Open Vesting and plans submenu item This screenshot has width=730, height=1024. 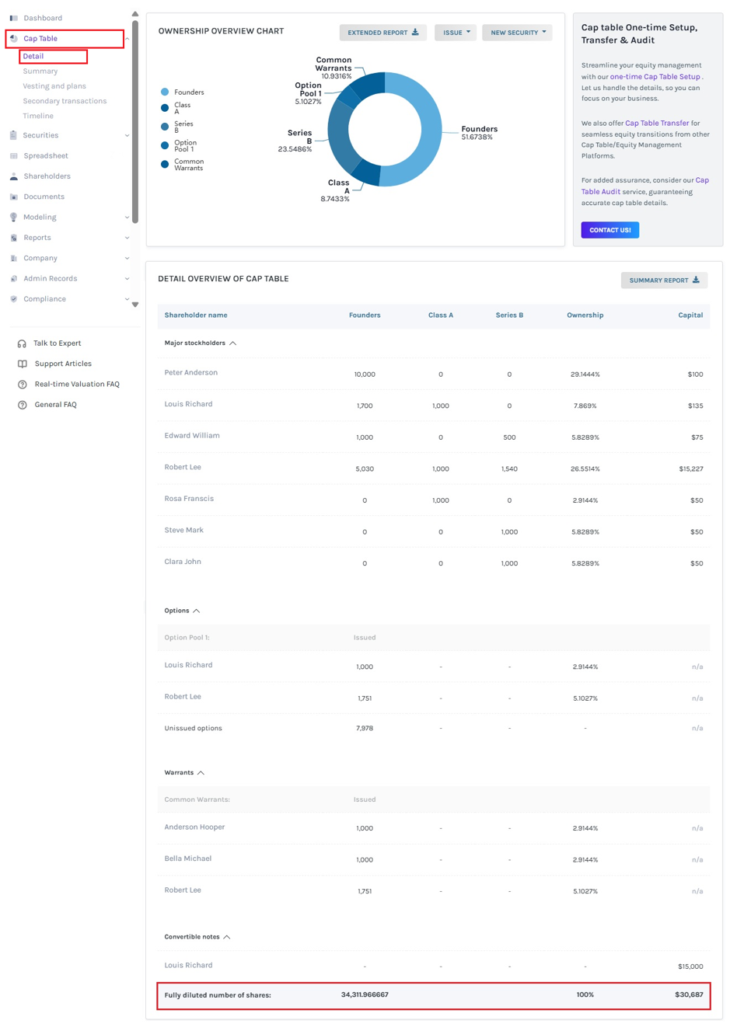(54, 86)
